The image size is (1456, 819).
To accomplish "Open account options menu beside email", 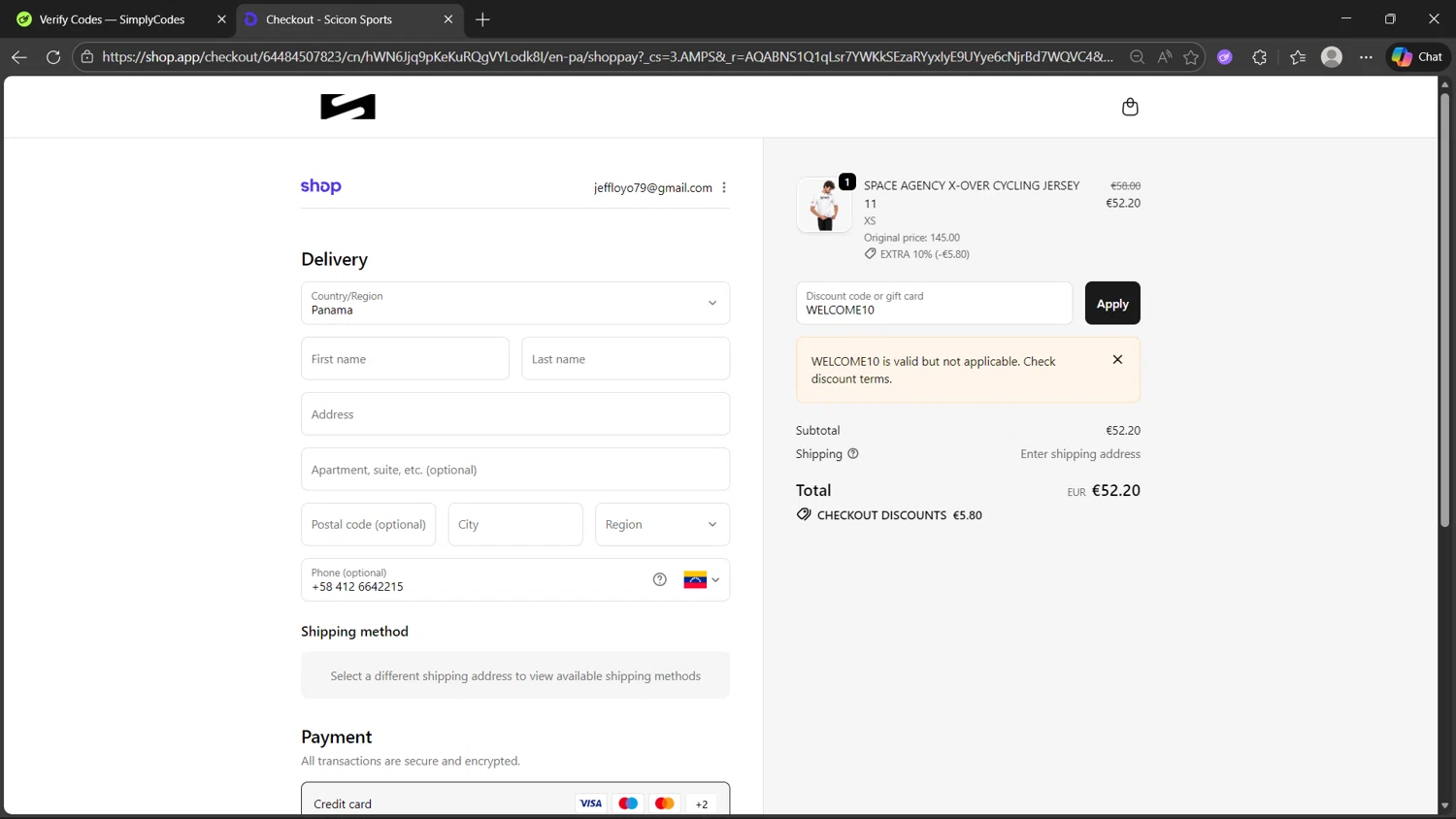I will [x=724, y=187].
